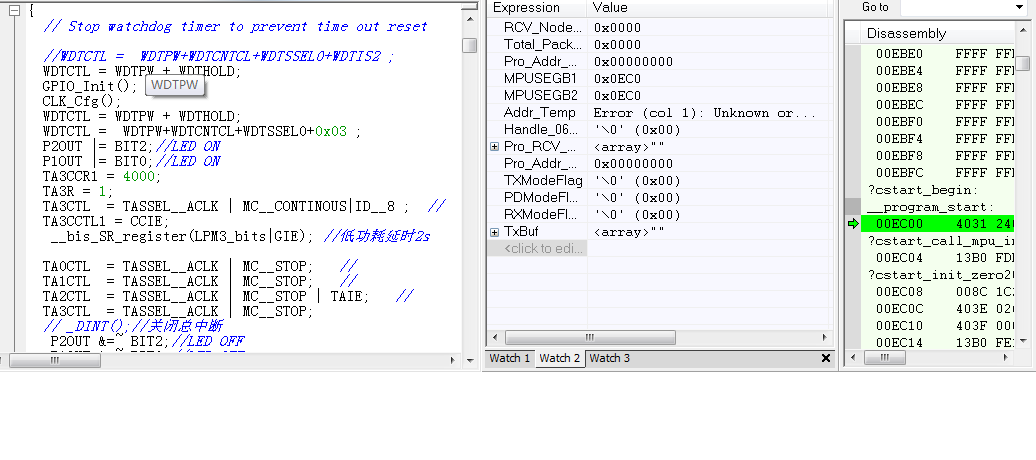Click the Disassembly scroll-right arrow
The image size is (1036, 460).
click(1007, 358)
